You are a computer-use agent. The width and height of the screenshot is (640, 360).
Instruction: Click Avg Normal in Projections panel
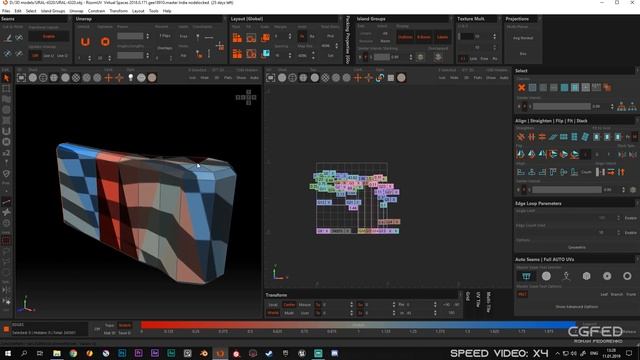pos(523,38)
